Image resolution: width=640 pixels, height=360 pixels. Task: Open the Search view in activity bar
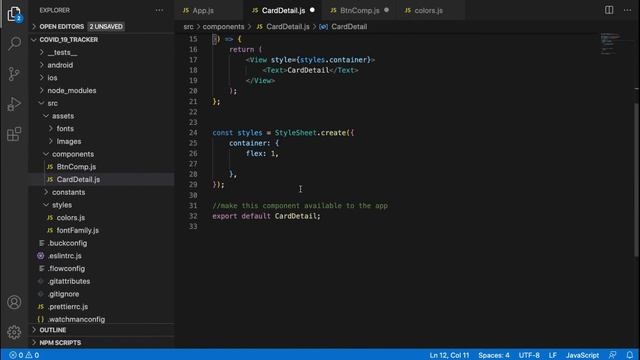click(14, 43)
